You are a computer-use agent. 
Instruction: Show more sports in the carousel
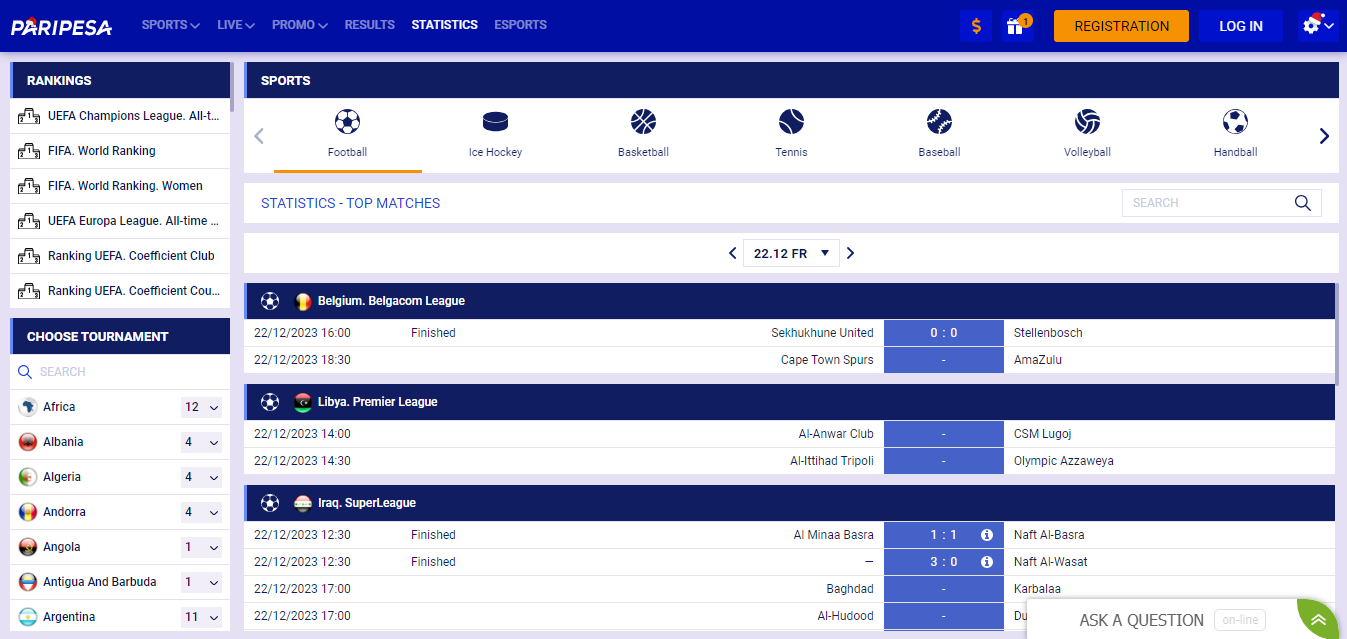[x=1324, y=136]
